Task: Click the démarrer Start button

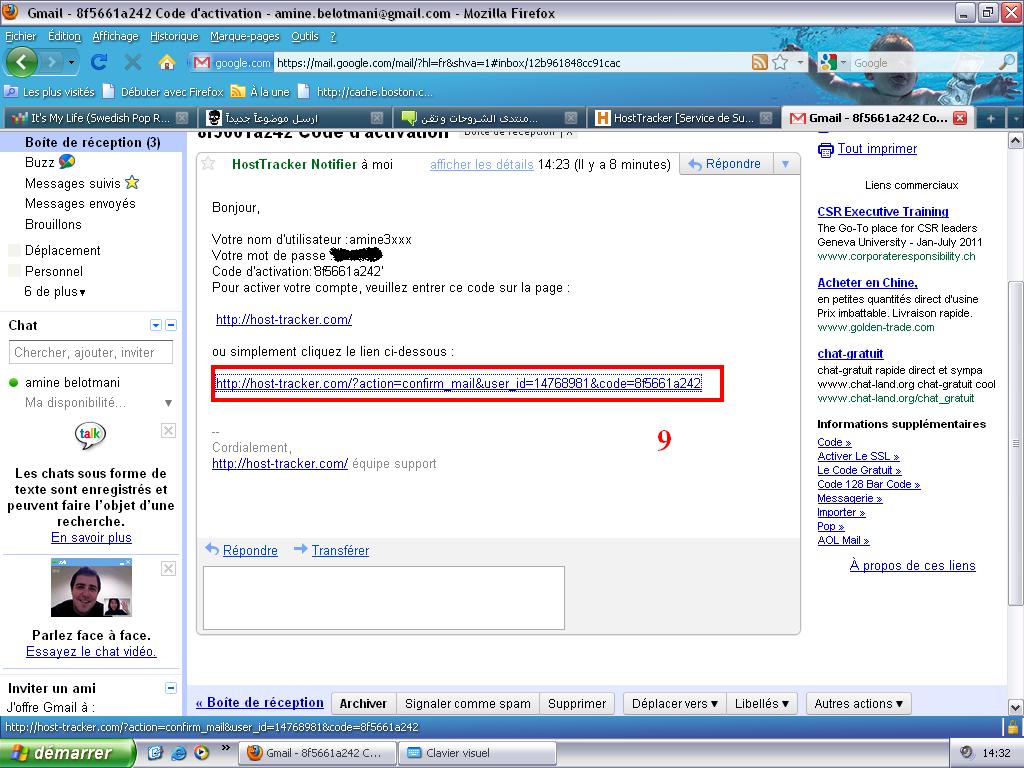Action: tap(67, 753)
